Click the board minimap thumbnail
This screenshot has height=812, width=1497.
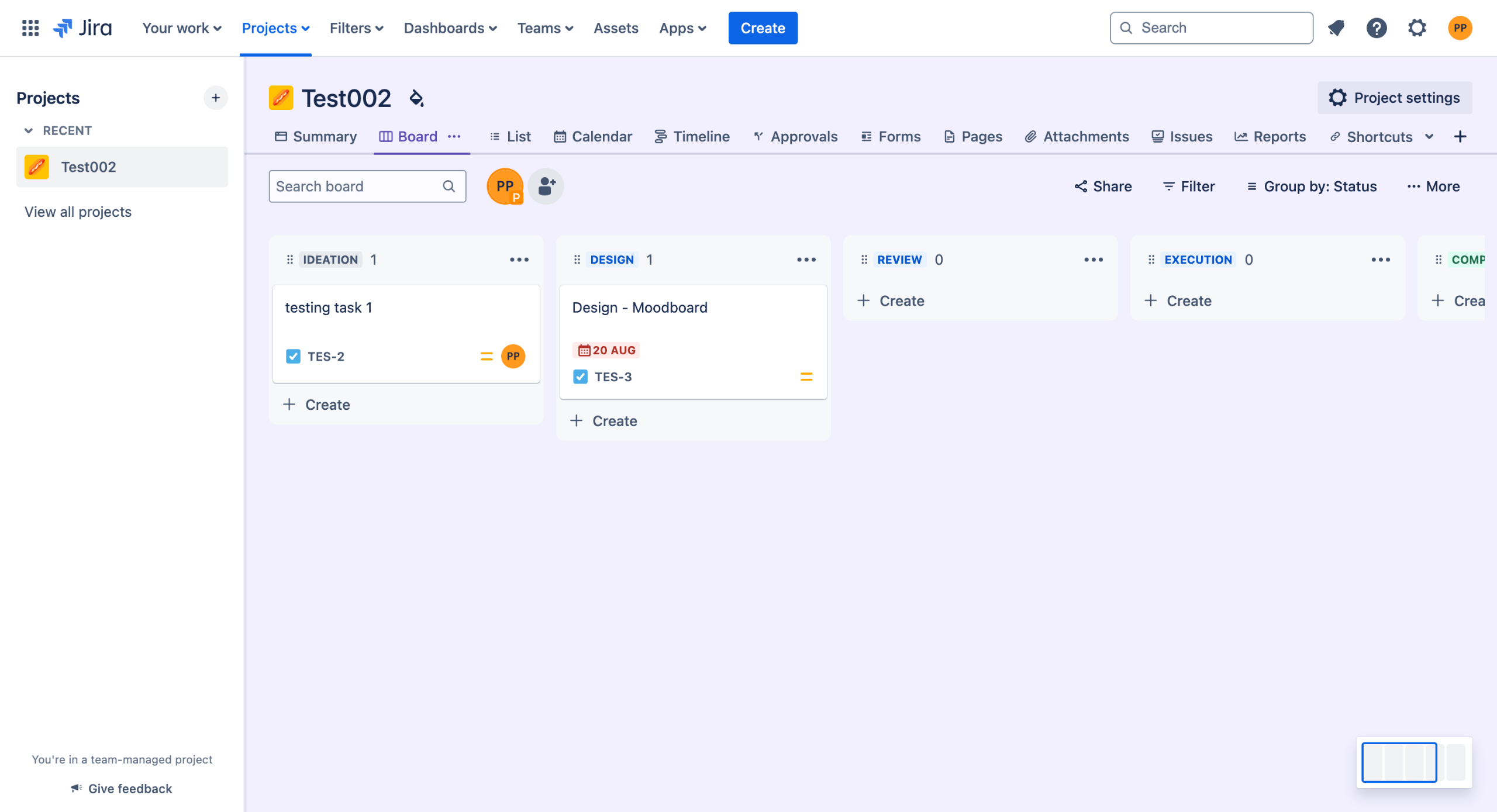(x=1413, y=762)
